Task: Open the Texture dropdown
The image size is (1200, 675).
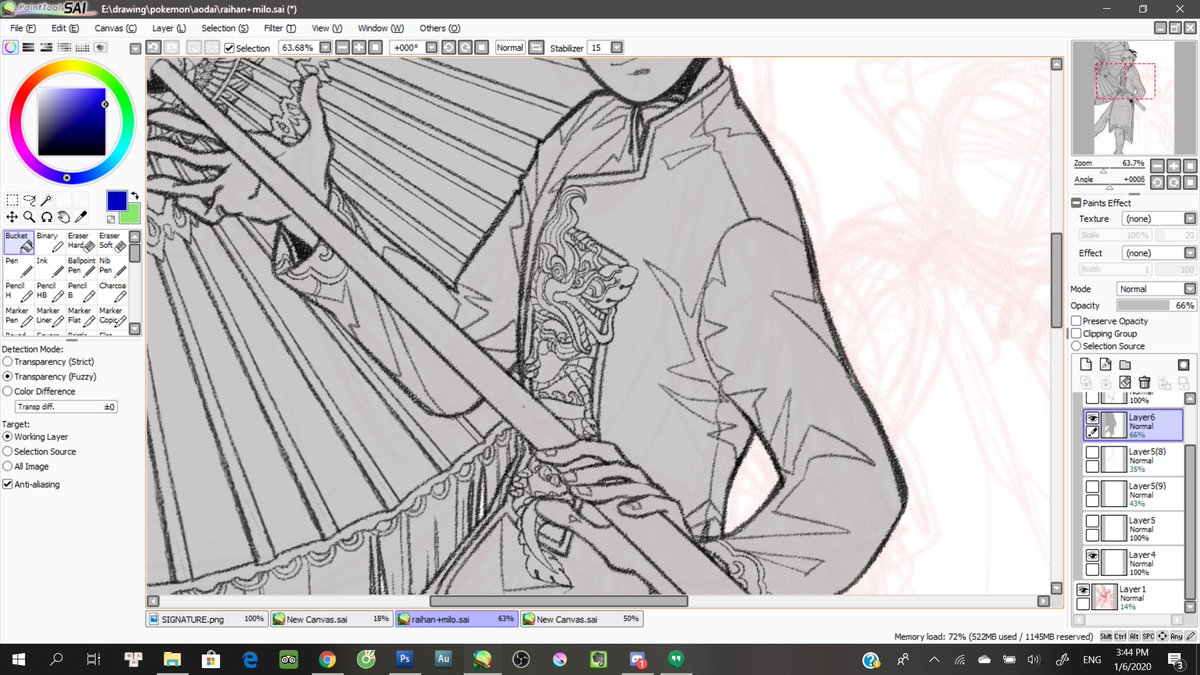Action: click(1189, 218)
